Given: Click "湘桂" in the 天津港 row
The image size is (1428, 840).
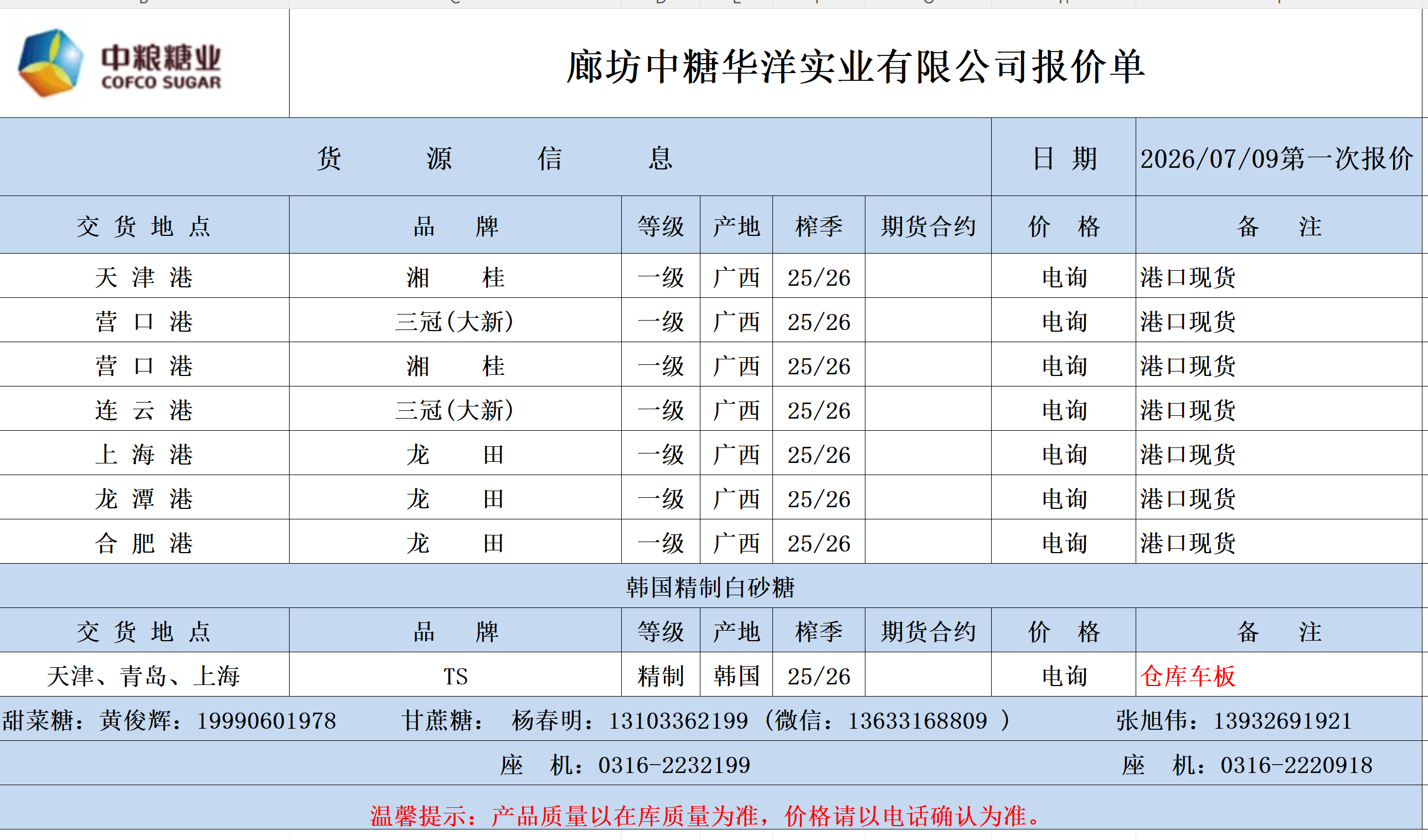Looking at the screenshot, I should click(455, 277).
